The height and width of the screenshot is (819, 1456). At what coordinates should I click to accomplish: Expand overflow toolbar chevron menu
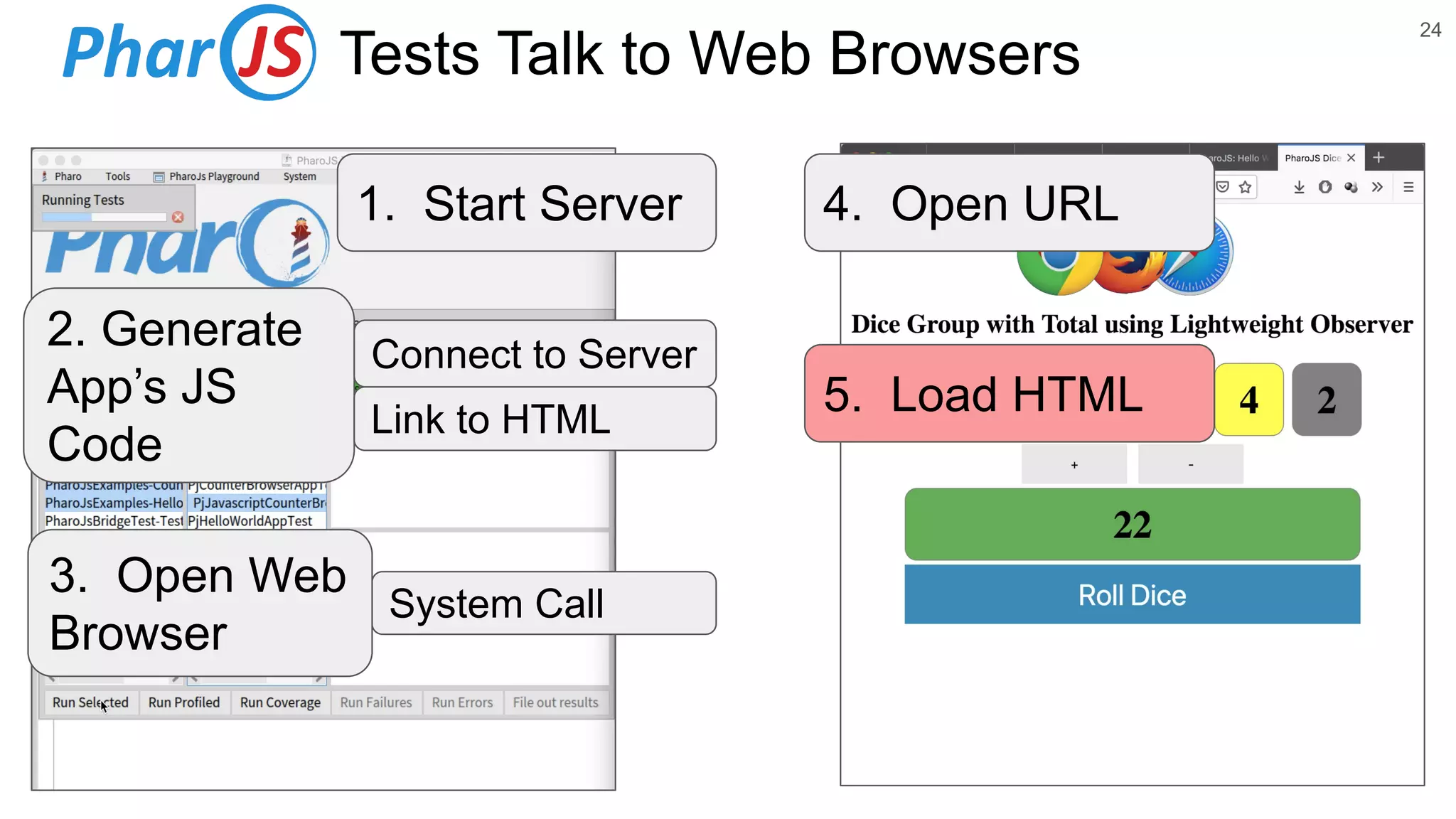(x=1377, y=187)
